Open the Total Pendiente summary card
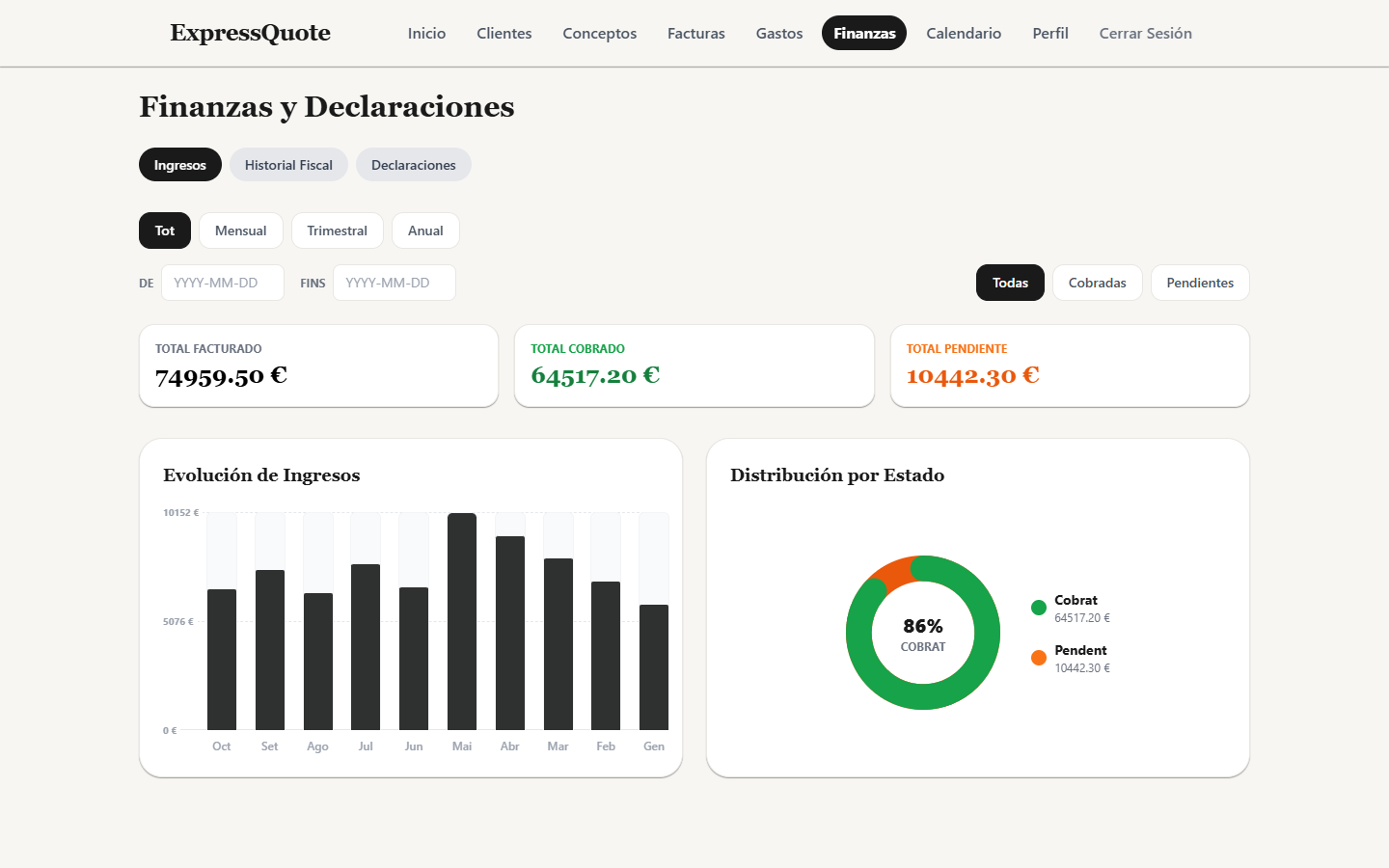This screenshot has width=1389, height=868. point(1070,366)
